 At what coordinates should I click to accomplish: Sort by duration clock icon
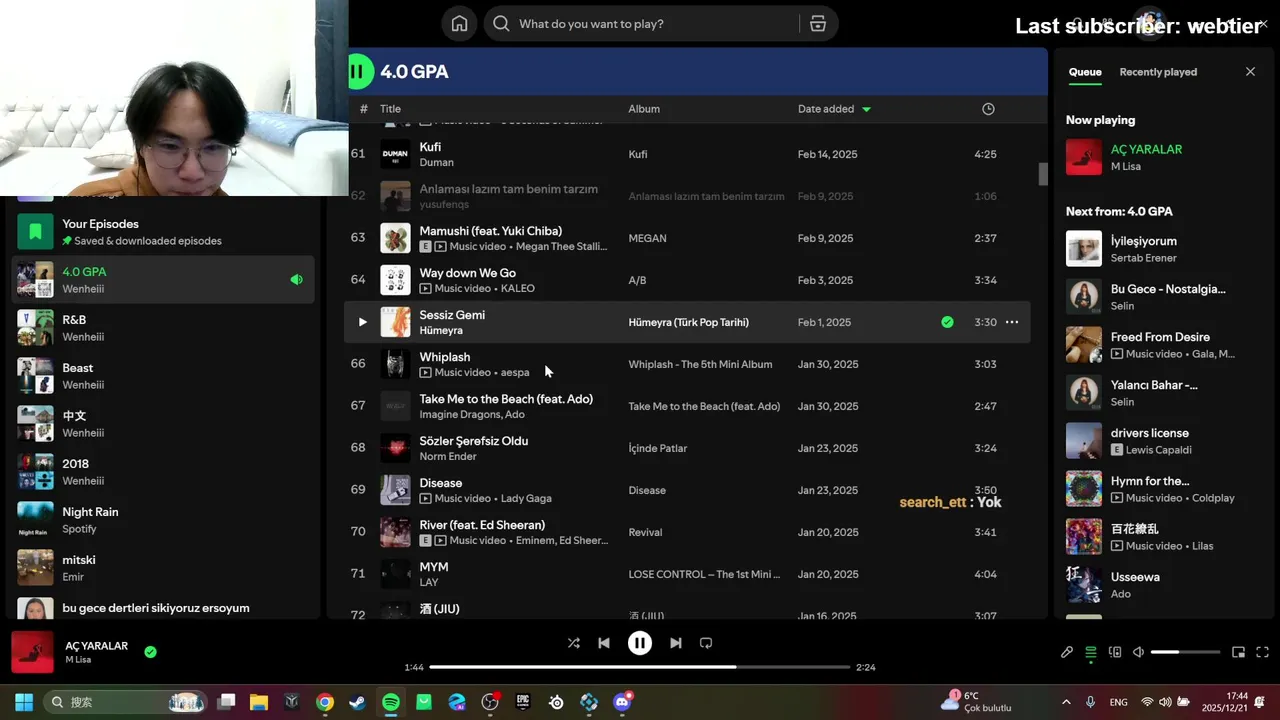point(988,109)
